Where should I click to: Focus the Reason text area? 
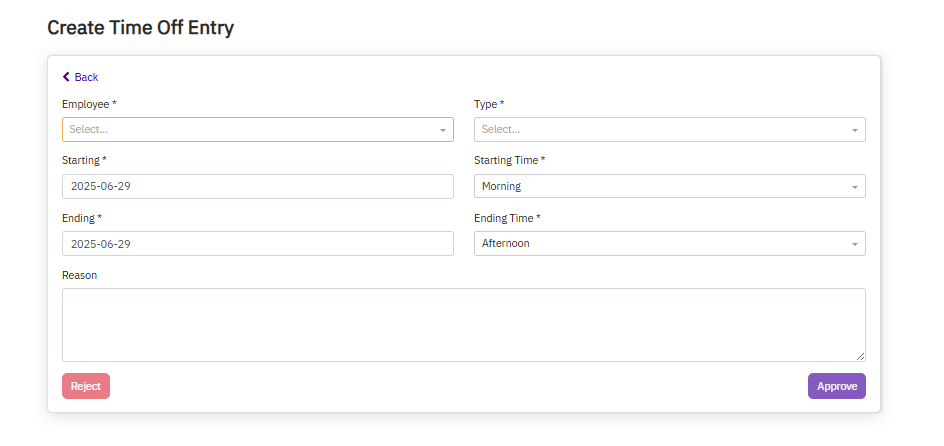463,324
